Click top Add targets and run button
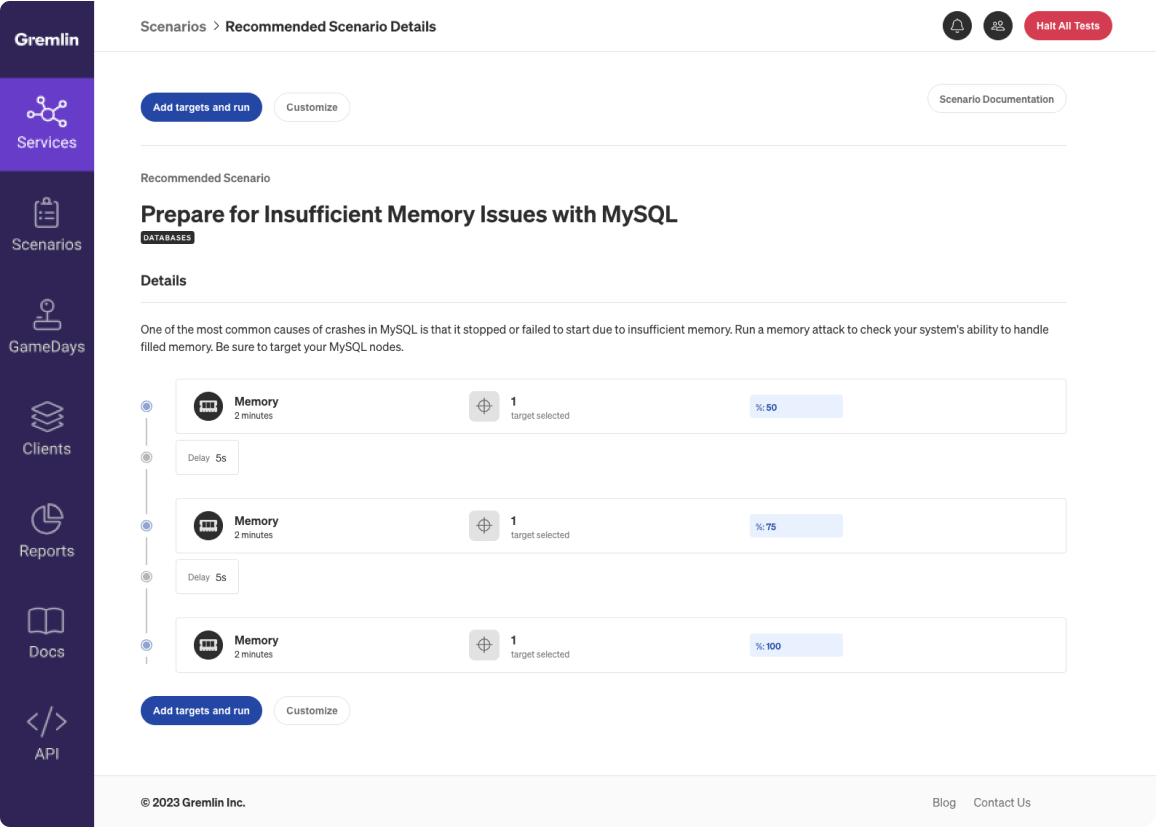The width and height of the screenshot is (1156, 827). tap(201, 107)
